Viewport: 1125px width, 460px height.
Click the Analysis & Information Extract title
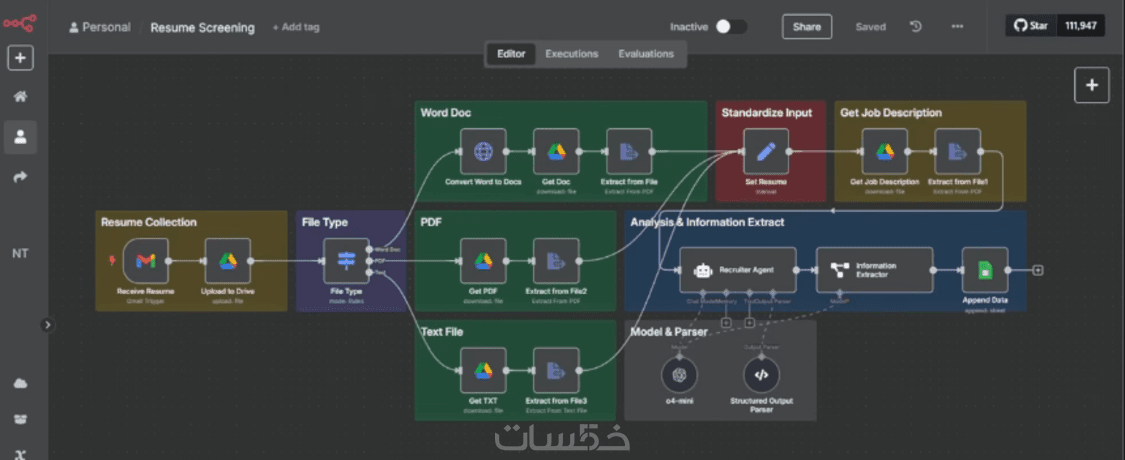point(707,222)
